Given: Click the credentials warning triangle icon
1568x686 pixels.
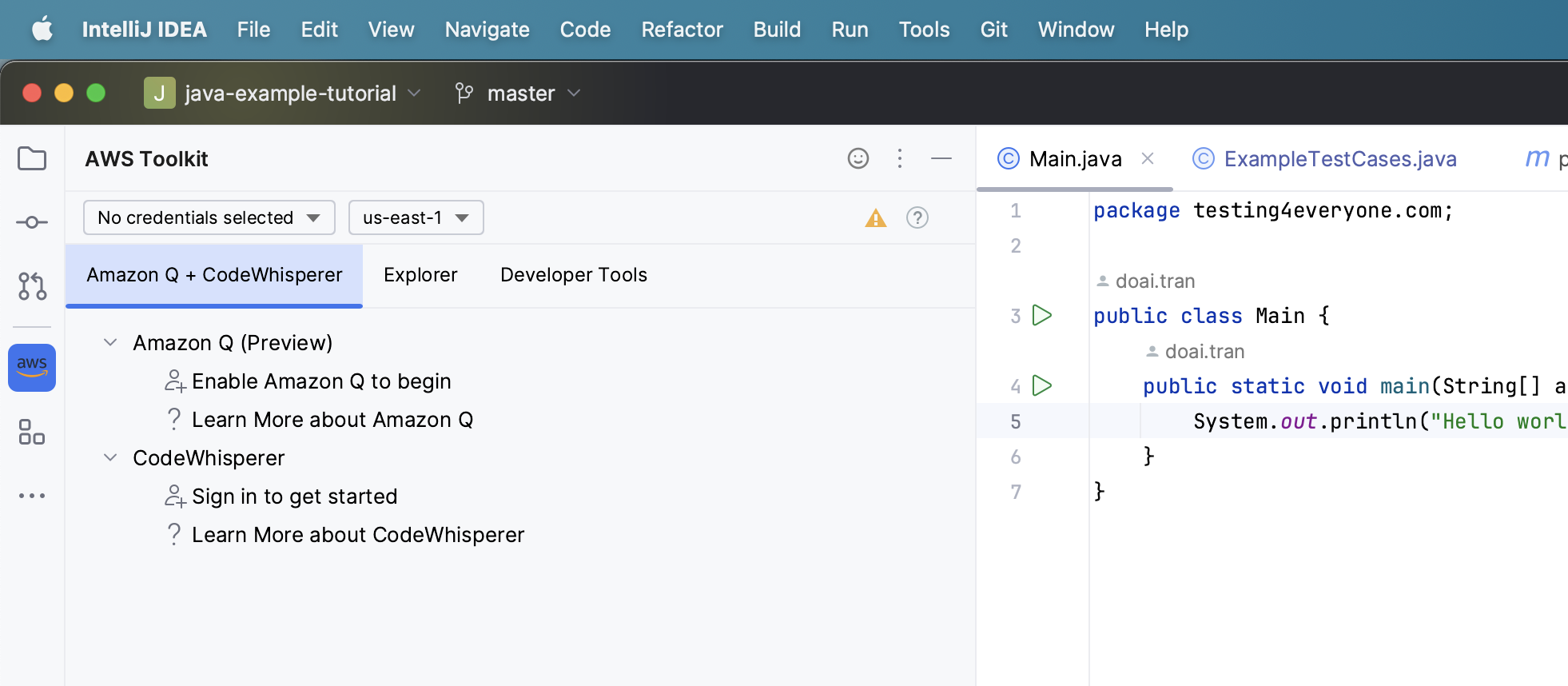Looking at the screenshot, I should click(876, 217).
